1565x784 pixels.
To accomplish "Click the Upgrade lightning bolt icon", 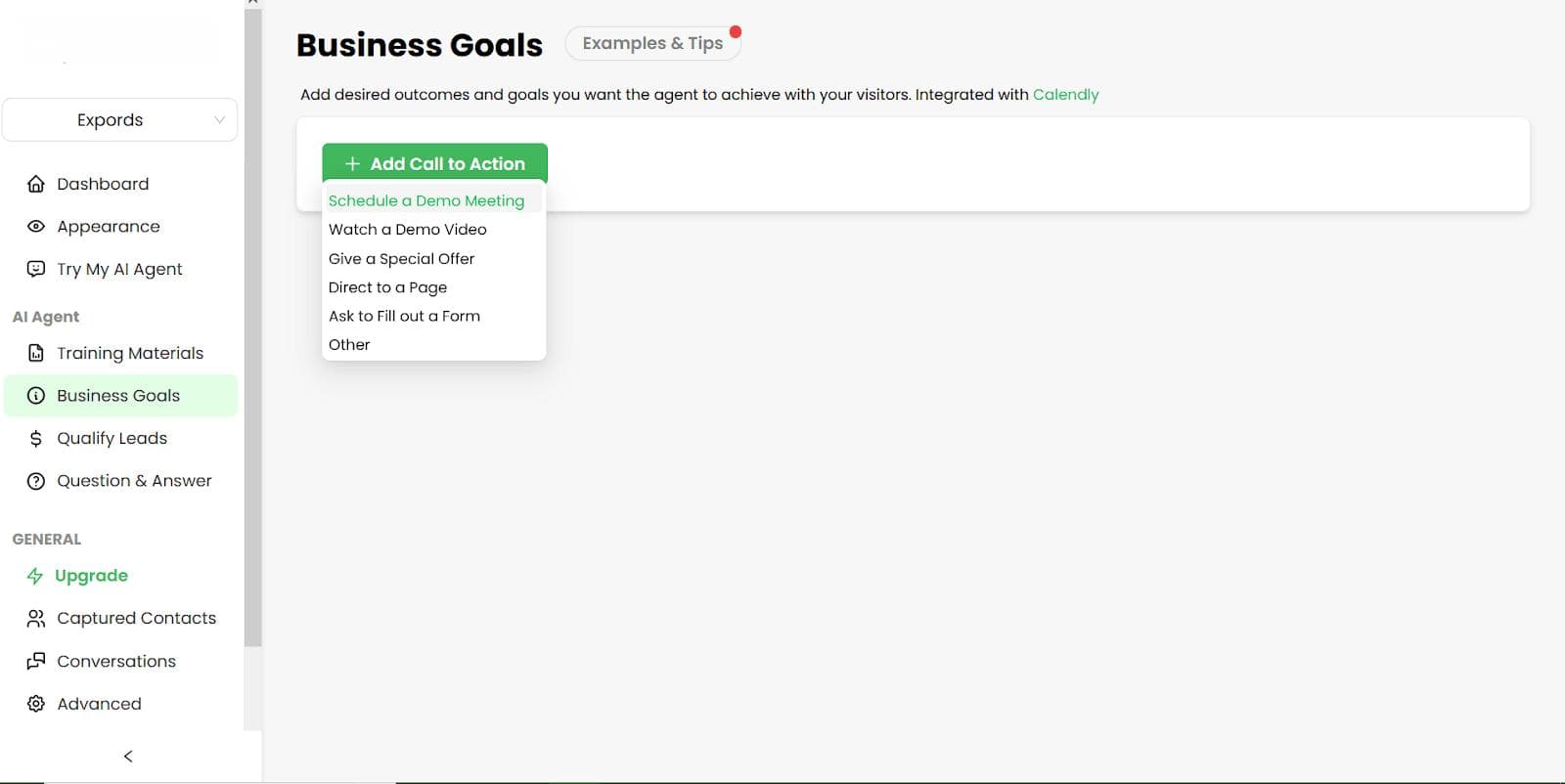I will pyautogui.click(x=35, y=576).
